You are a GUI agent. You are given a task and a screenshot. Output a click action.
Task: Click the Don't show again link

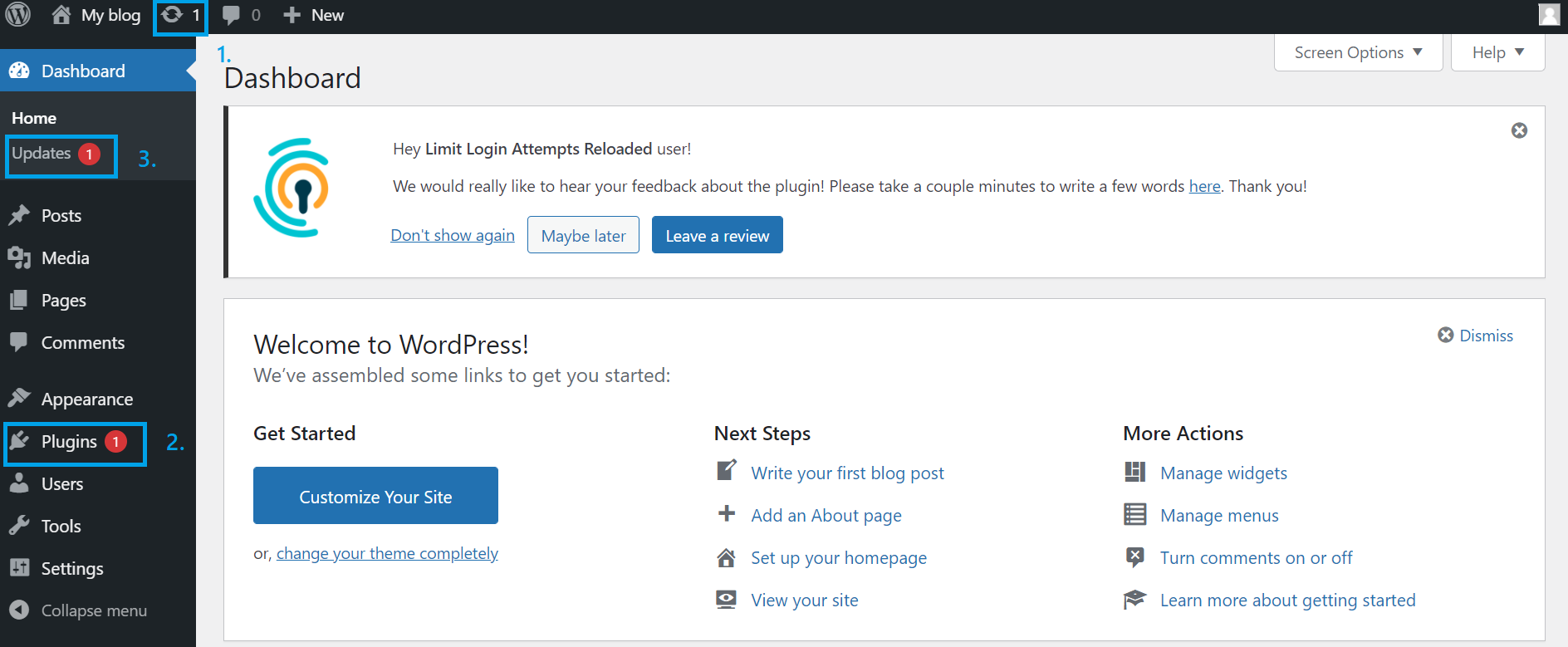point(453,235)
